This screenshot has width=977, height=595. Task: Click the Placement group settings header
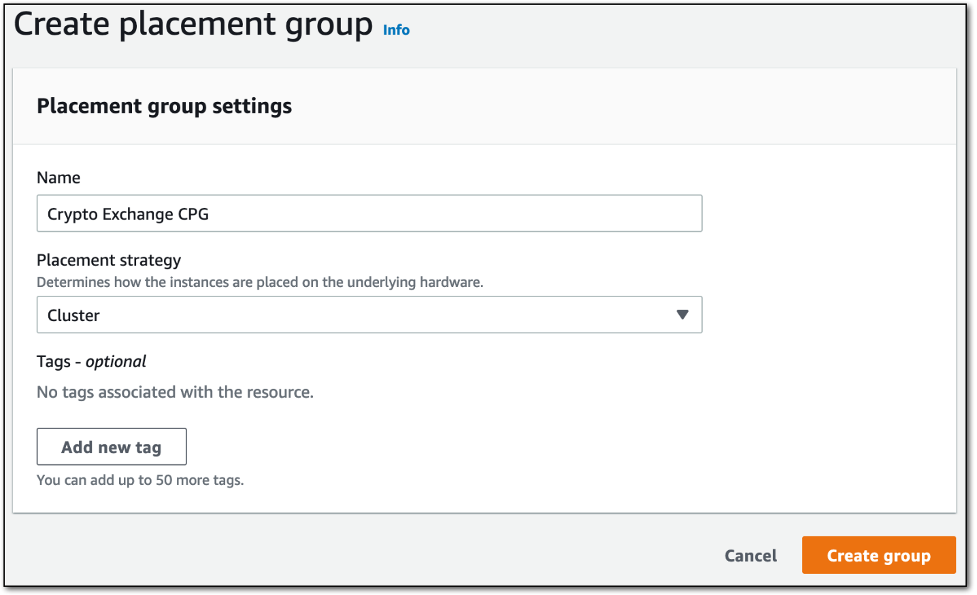click(164, 105)
